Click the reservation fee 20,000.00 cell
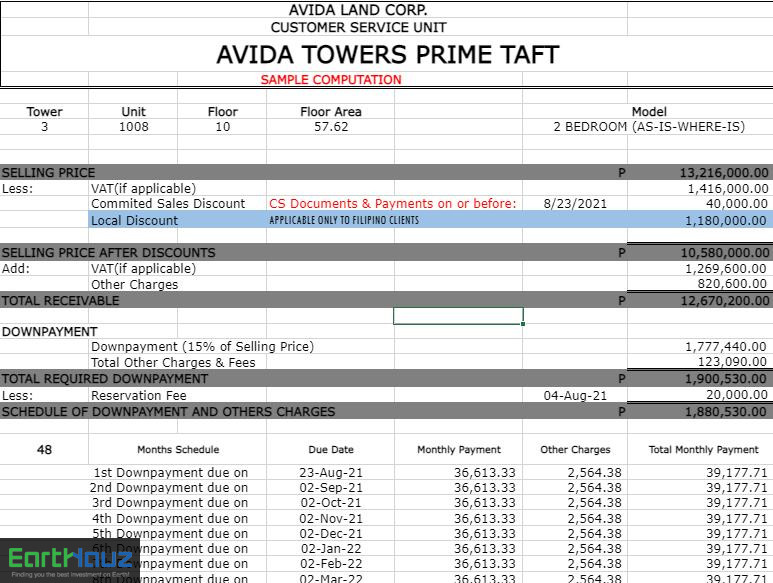The width and height of the screenshot is (773, 583). pyautogui.click(x=737, y=394)
